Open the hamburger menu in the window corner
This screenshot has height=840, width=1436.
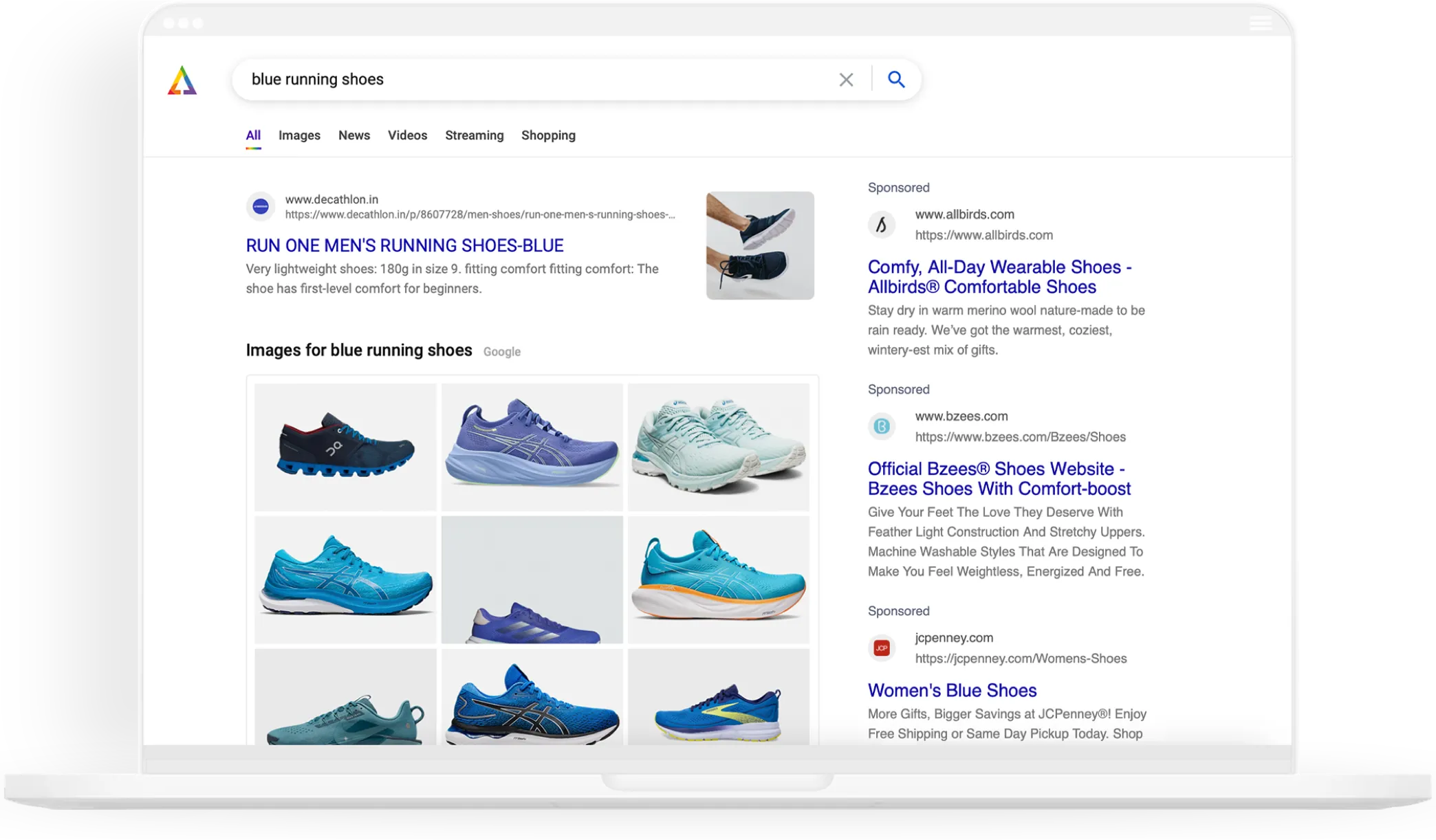pyautogui.click(x=1260, y=23)
